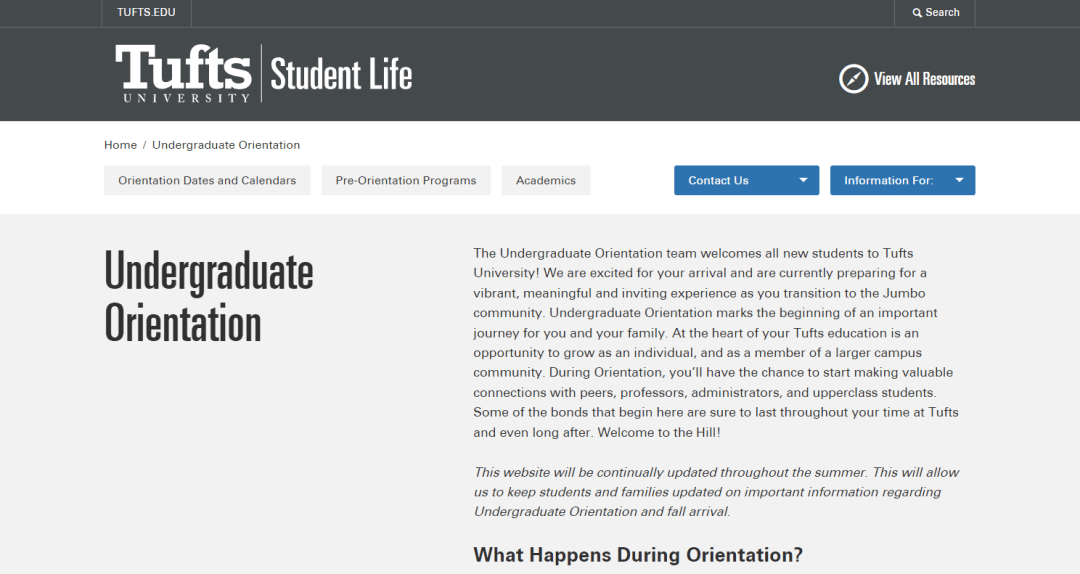Click the search magnifier icon
The image size is (1080, 574).
coord(917,12)
